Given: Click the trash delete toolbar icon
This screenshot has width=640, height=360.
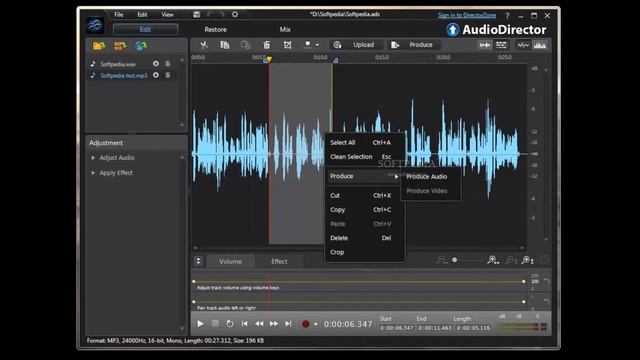Looking at the screenshot, I should coord(267,45).
